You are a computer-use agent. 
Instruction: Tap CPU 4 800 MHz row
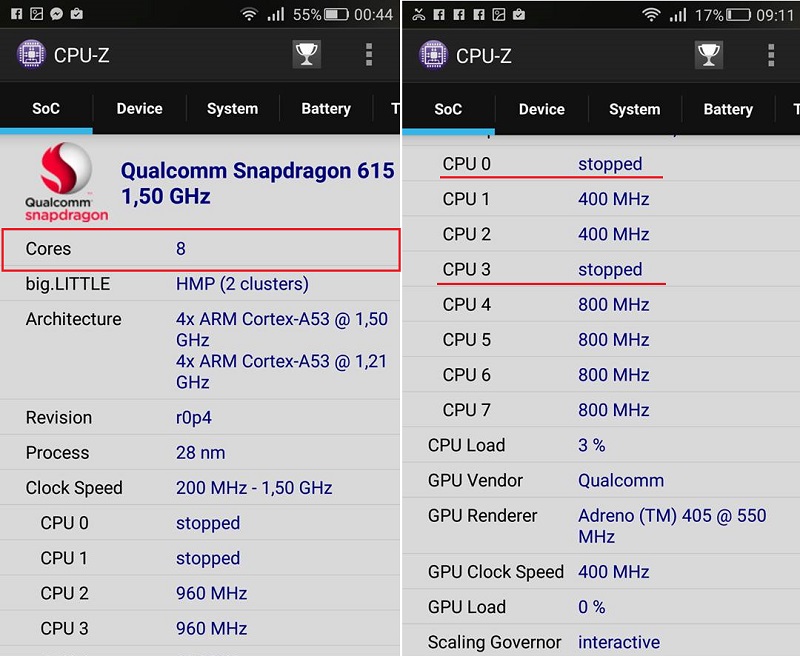(601, 305)
